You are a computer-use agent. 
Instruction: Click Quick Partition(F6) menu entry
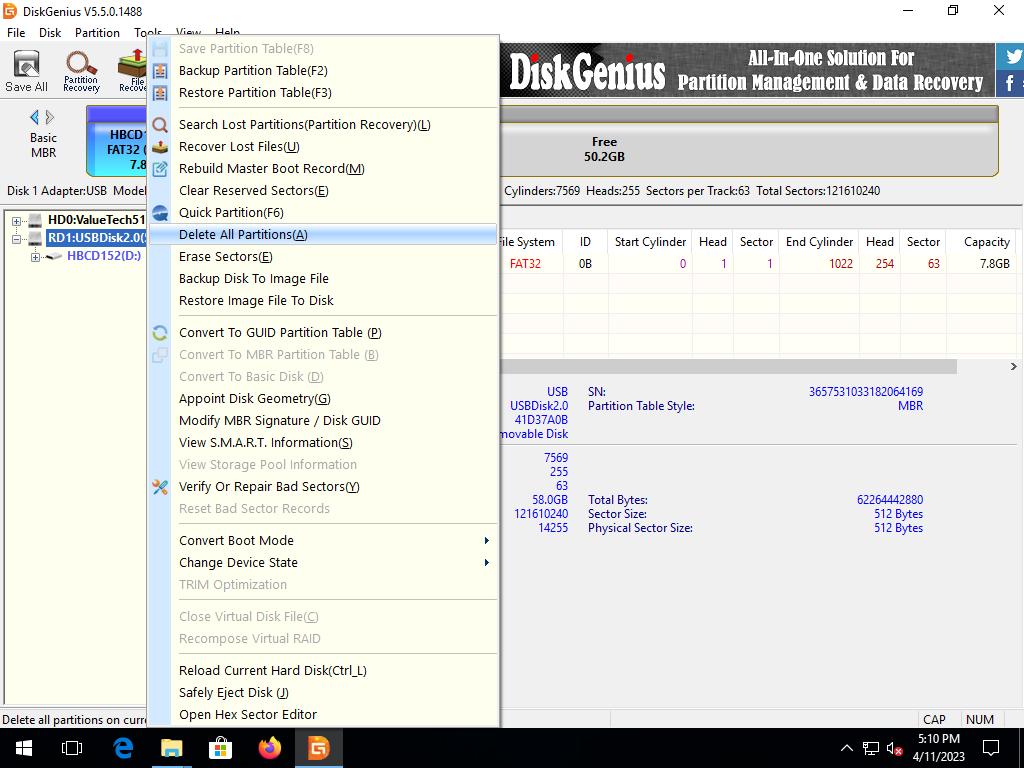[231, 213]
